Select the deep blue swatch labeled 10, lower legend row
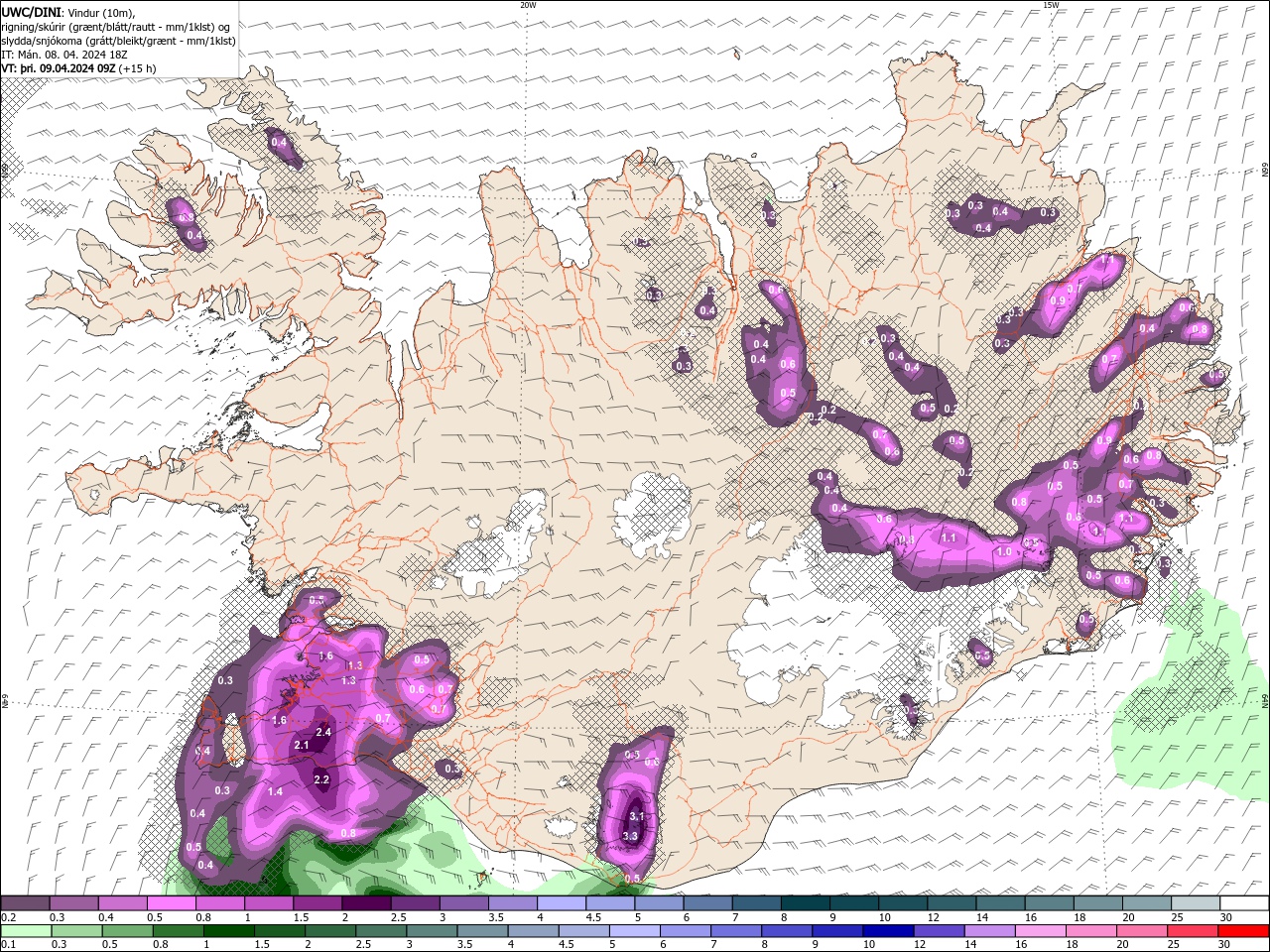Viewport: 1270px width, 952px height. pos(887,931)
